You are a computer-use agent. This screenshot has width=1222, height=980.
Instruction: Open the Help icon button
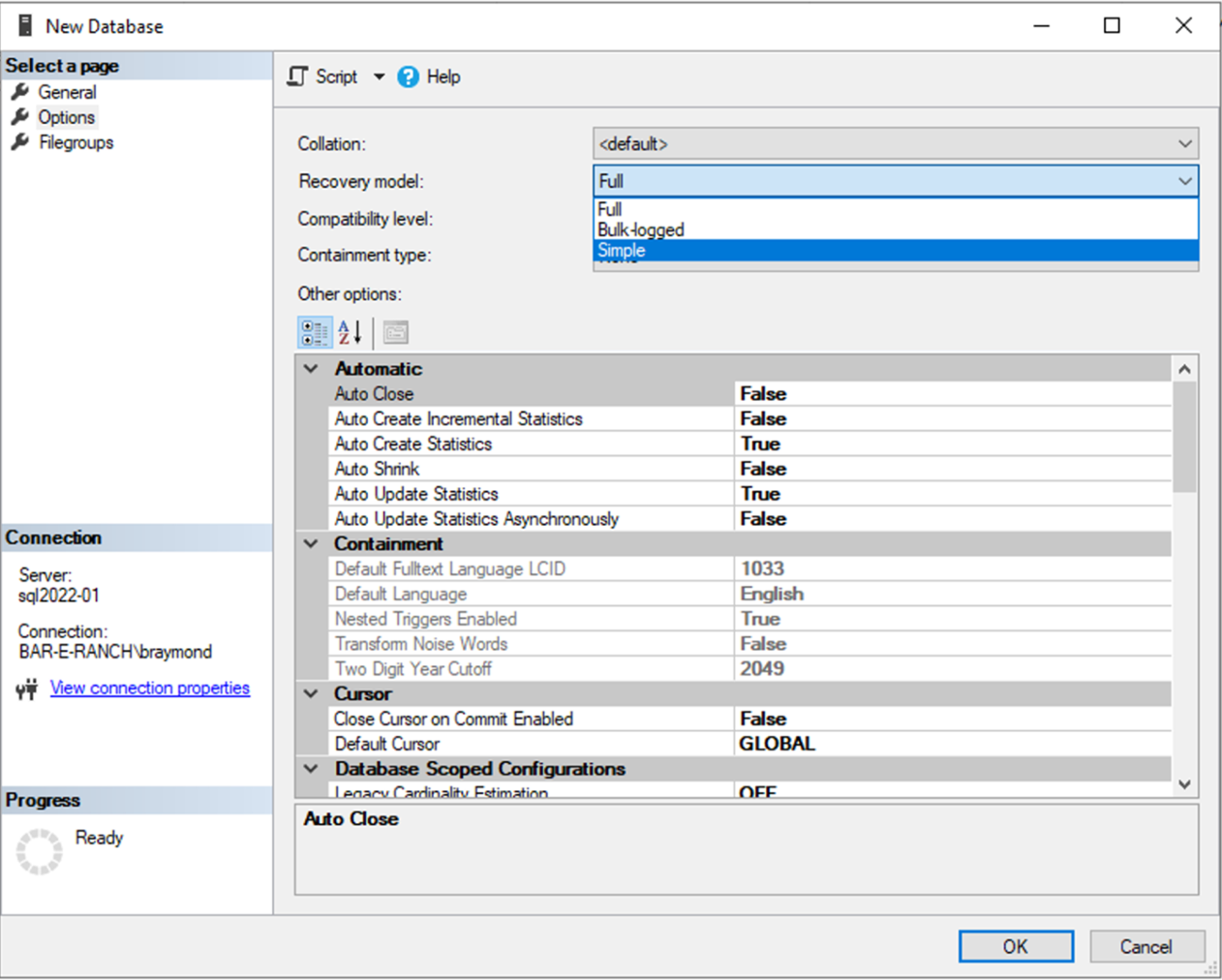pyautogui.click(x=409, y=77)
